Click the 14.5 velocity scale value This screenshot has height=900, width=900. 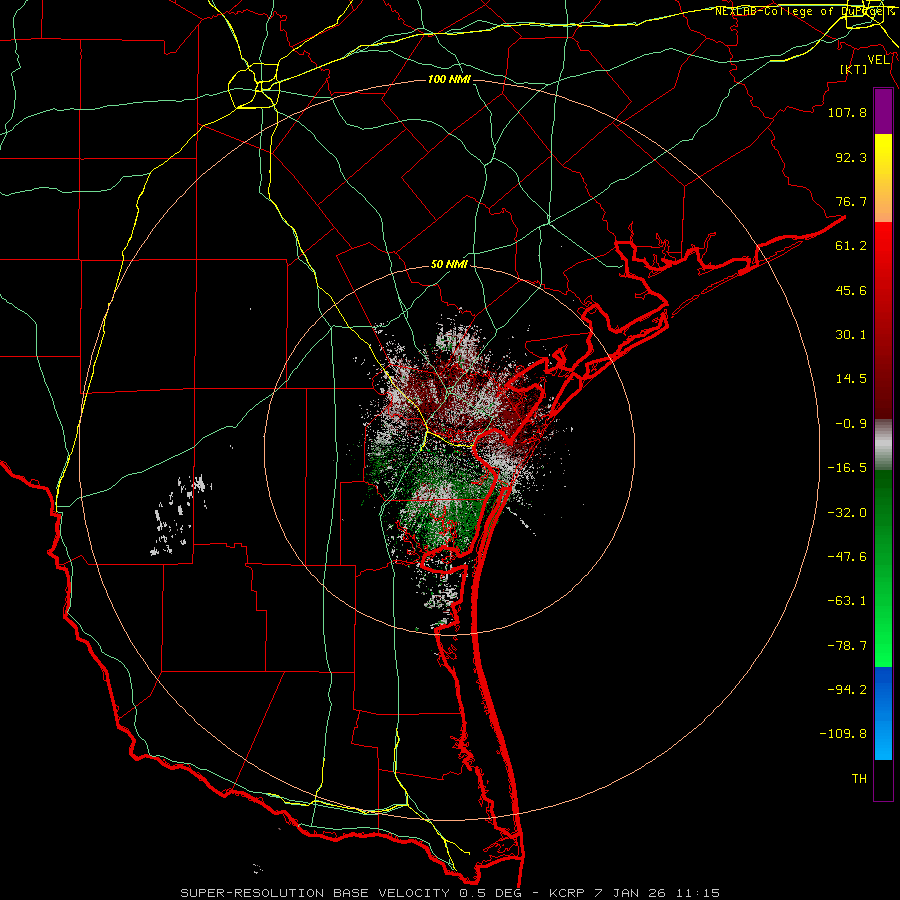click(851, 379)
